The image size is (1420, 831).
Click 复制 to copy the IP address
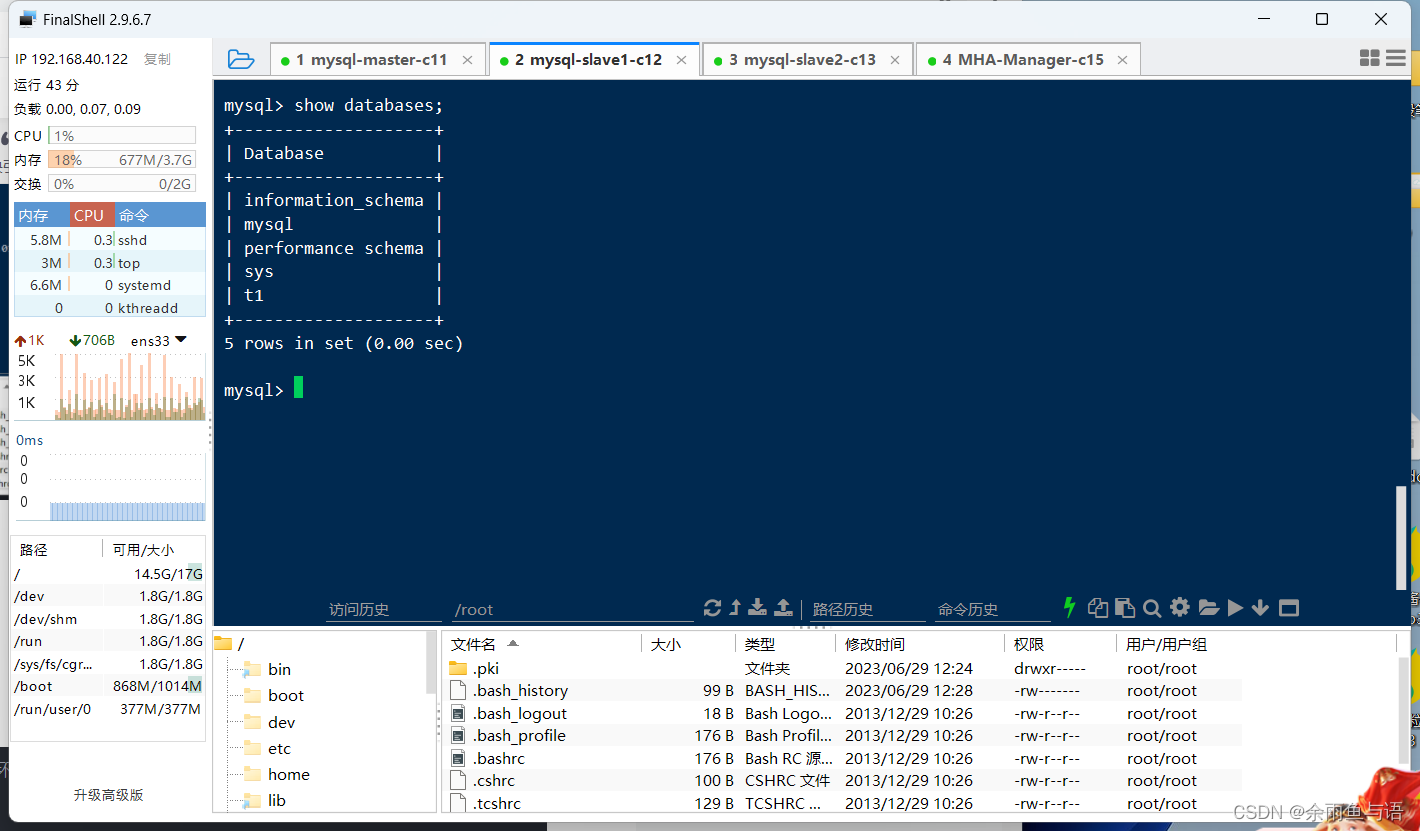click(x=156, y=59)
